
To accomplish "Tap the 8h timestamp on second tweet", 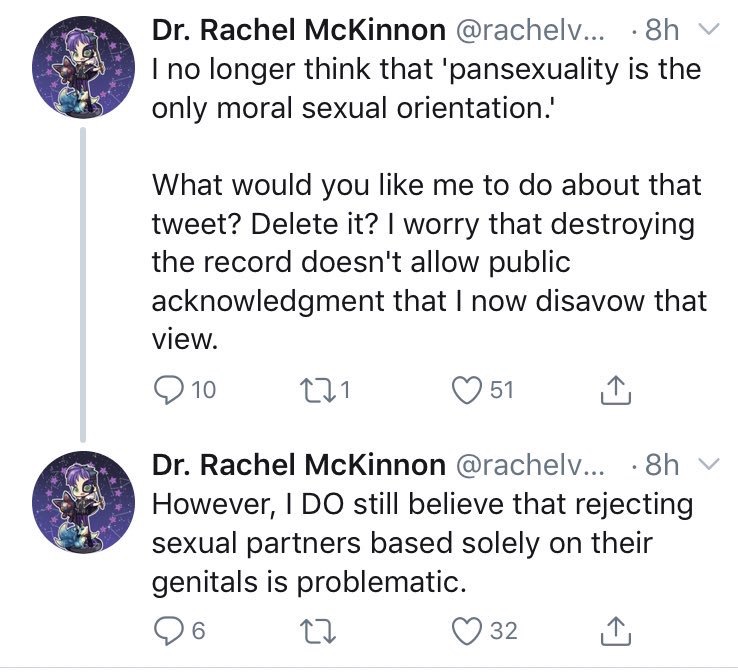I will coord(662,465).
